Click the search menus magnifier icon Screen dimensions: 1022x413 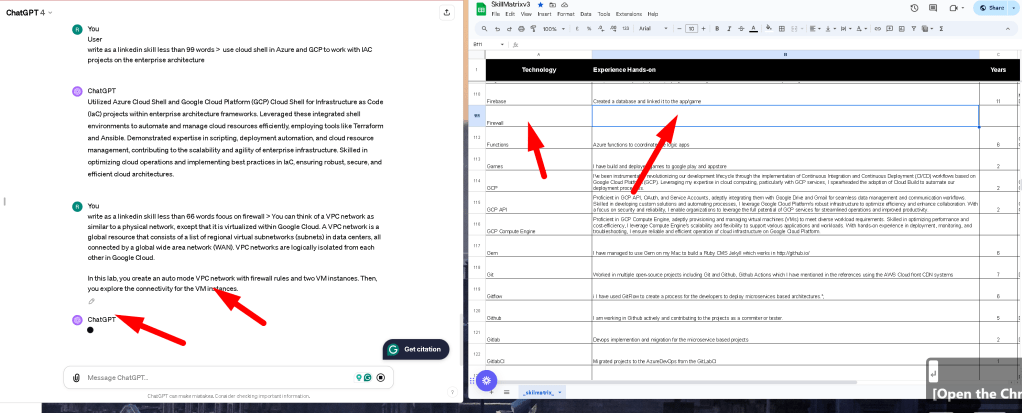(x=484, y=29)
